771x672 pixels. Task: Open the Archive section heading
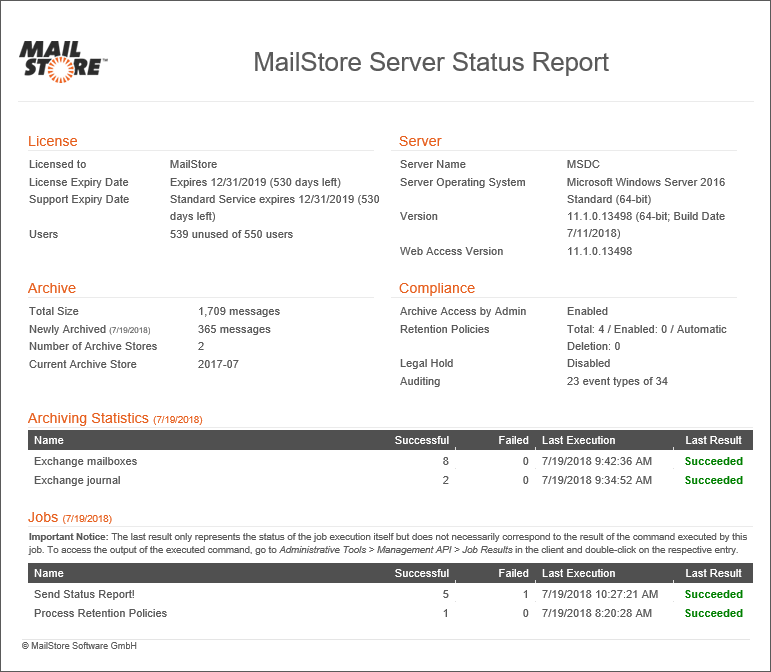(x=52, y=288)
